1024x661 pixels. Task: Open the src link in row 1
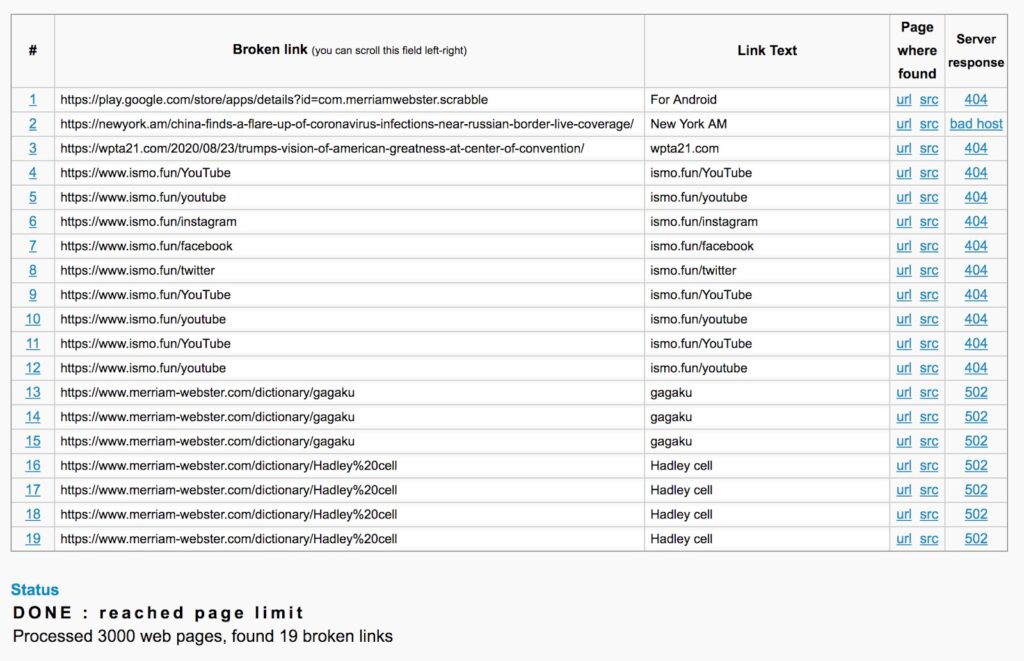929,99
